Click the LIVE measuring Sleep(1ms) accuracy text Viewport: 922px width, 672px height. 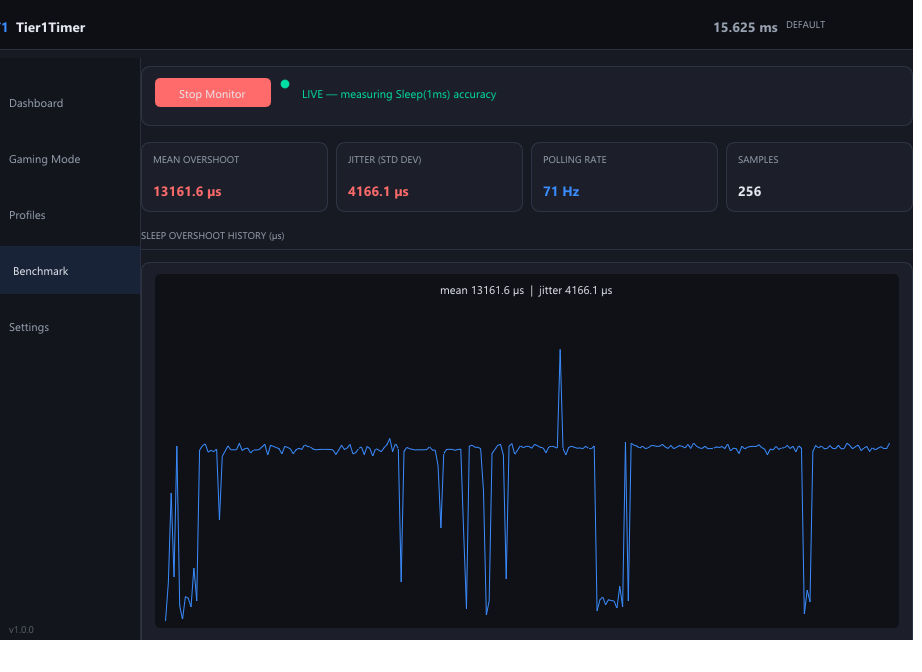[x=399, y=94]
